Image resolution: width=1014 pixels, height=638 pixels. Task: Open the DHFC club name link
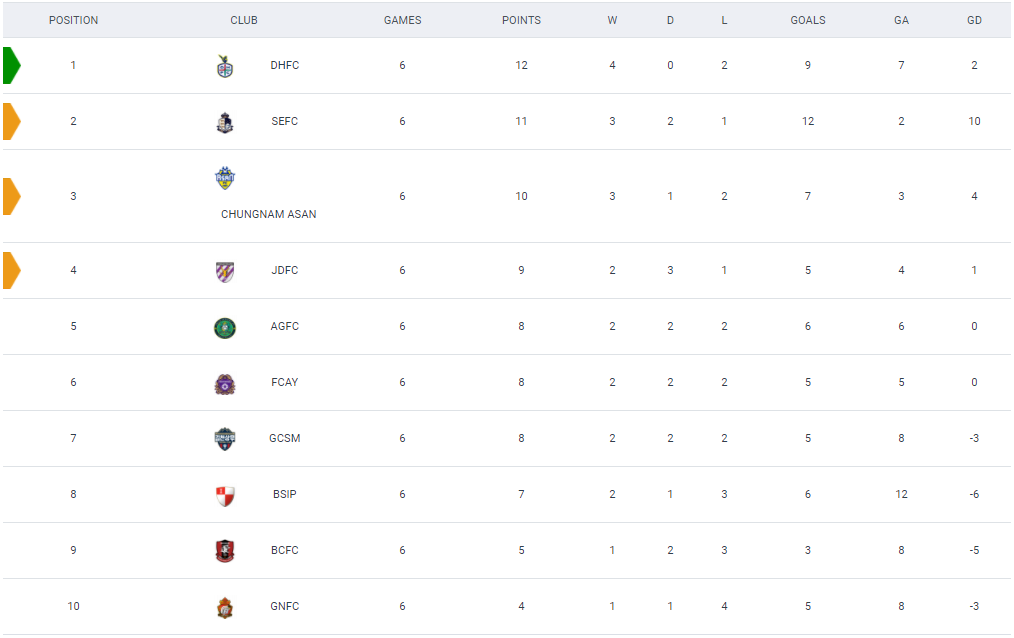(x=284, y=66)
